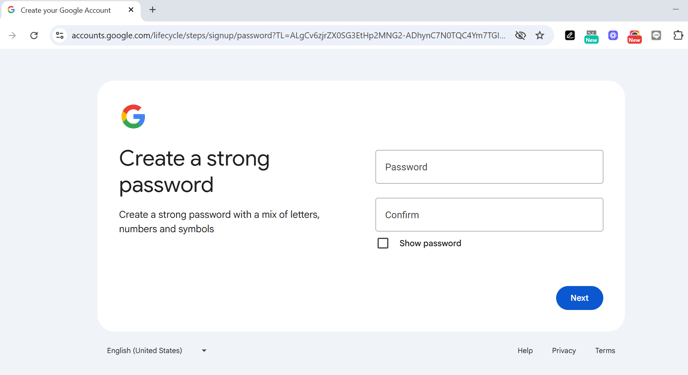Click the browser forward arrow

tap(12, 36)
